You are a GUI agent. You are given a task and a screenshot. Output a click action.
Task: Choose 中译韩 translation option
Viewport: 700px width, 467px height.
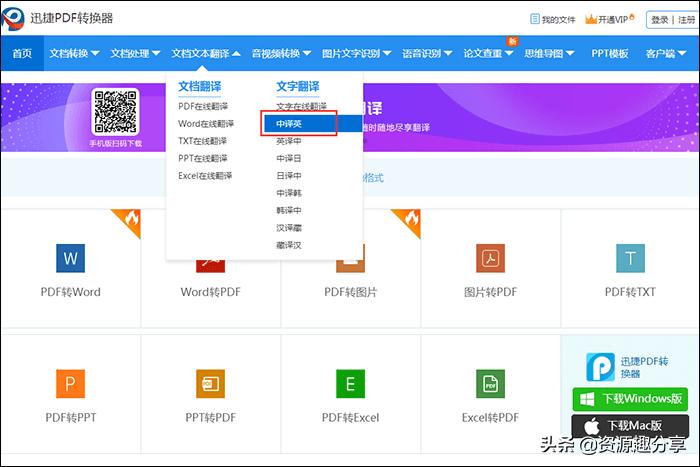click(x=289, y=193)
